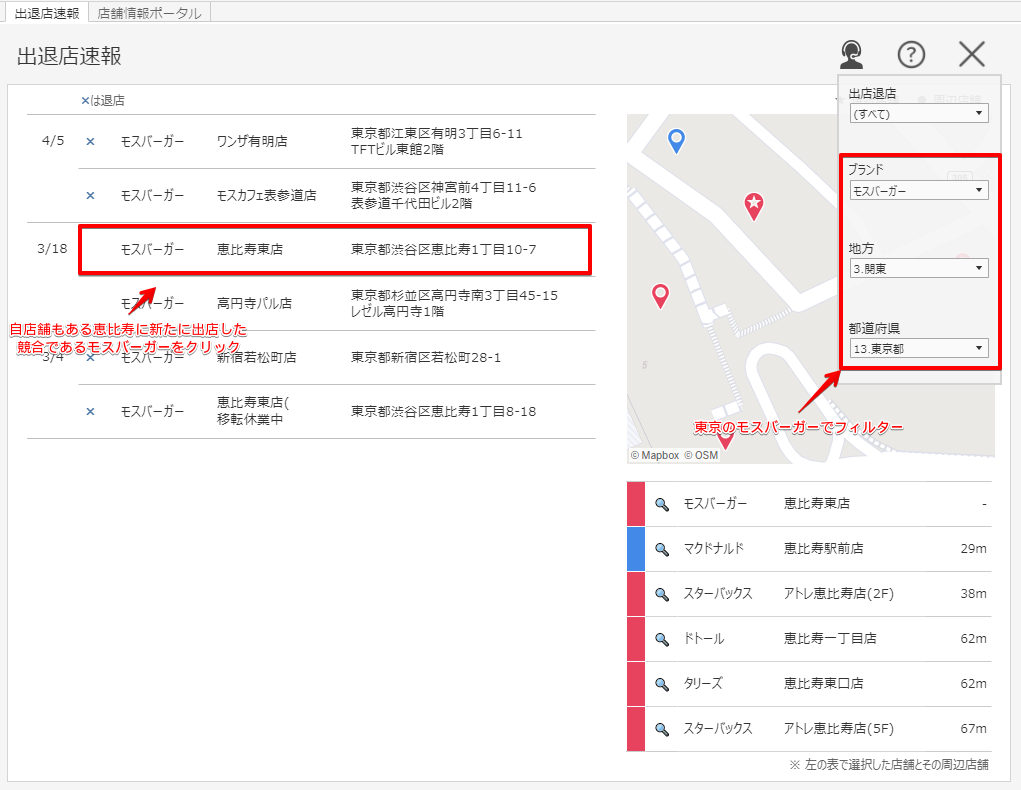
Task: Click the 38m distance value
Action: coord(973,593)
